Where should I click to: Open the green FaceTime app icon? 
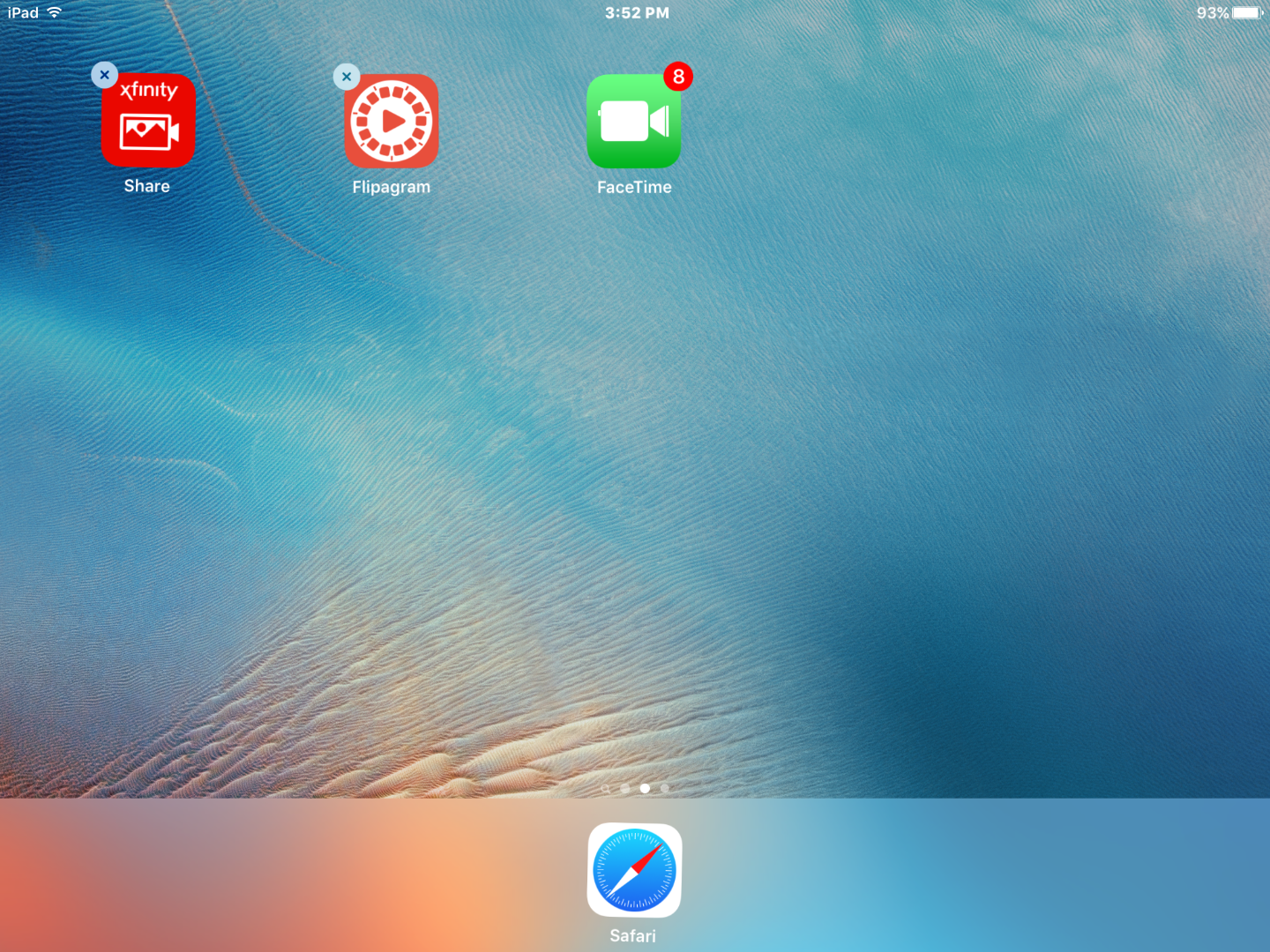point(634,121)
